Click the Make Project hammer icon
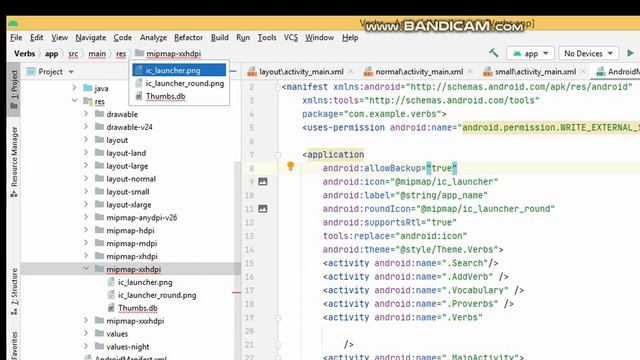 (493, 53)
